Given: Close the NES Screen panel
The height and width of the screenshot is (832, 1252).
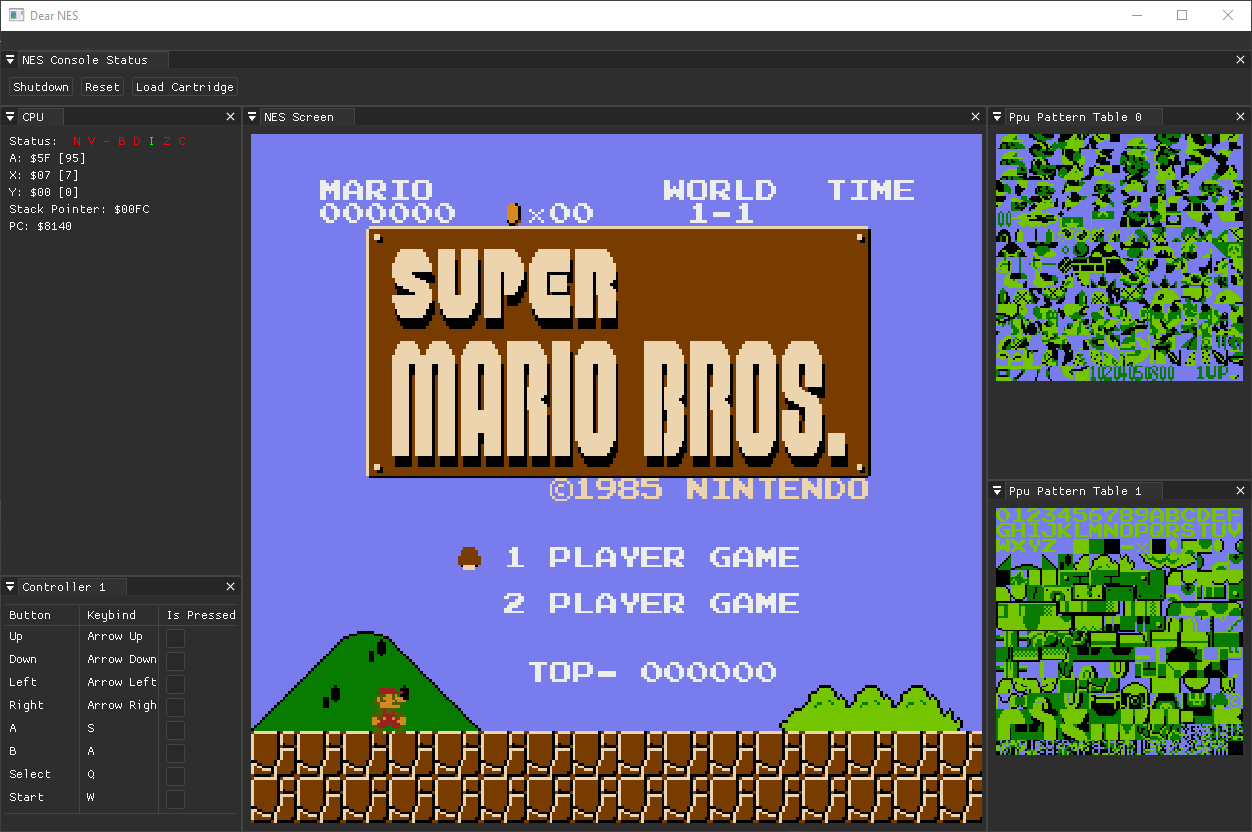Looking at the screenshot, I should (976, 117).
